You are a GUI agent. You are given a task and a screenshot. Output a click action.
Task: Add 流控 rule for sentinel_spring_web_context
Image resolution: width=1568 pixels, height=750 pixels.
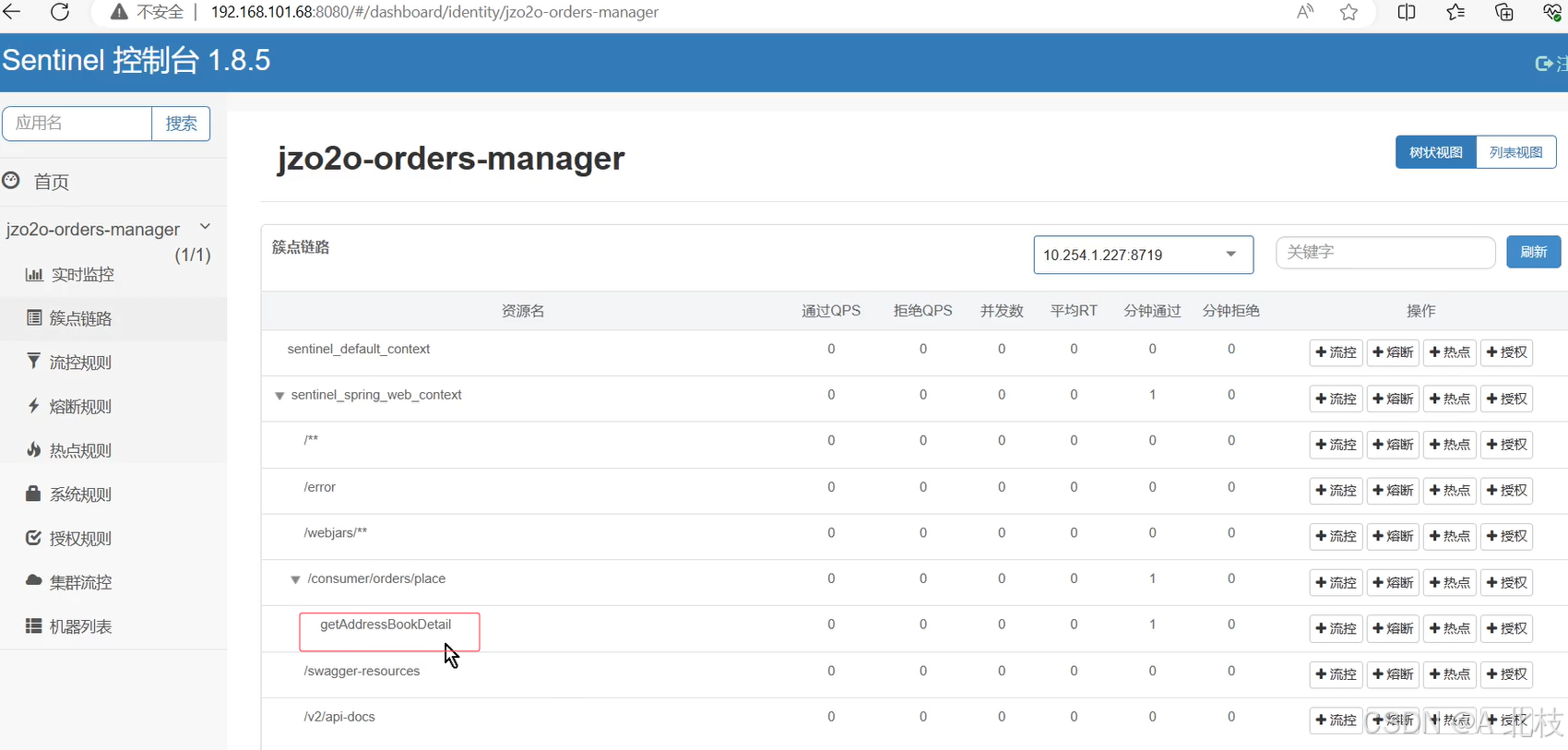tap(1336, 399)
